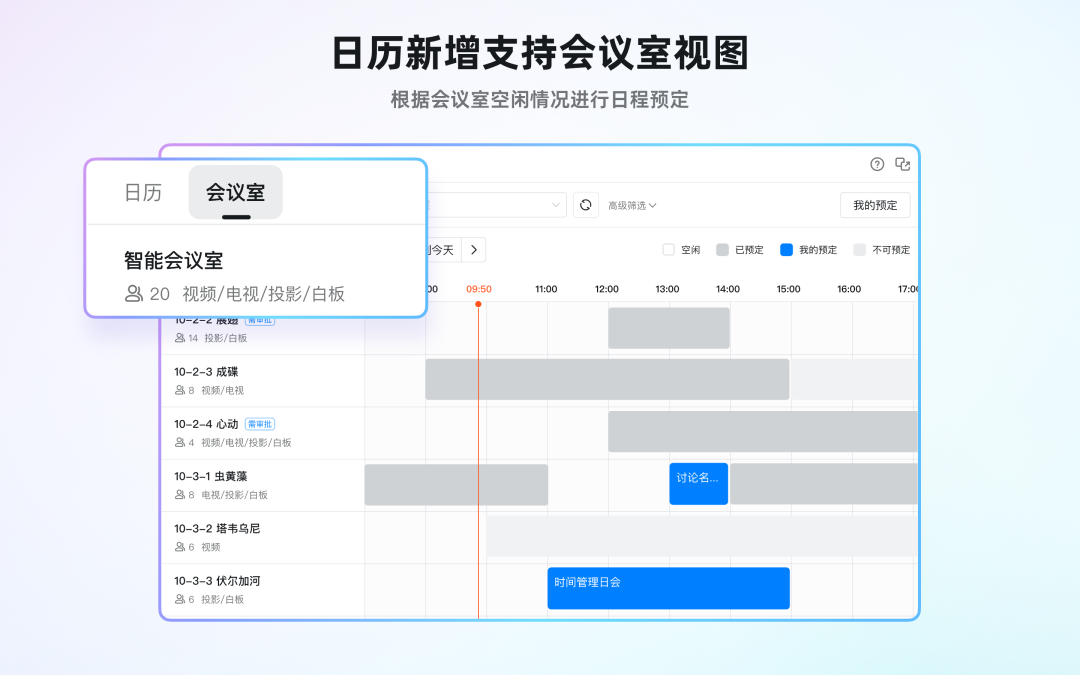The height and width of the screenshot is (675, 1080).
Task: Expand the 智能会议室 room entry
Action: click(x=174, y=261)
